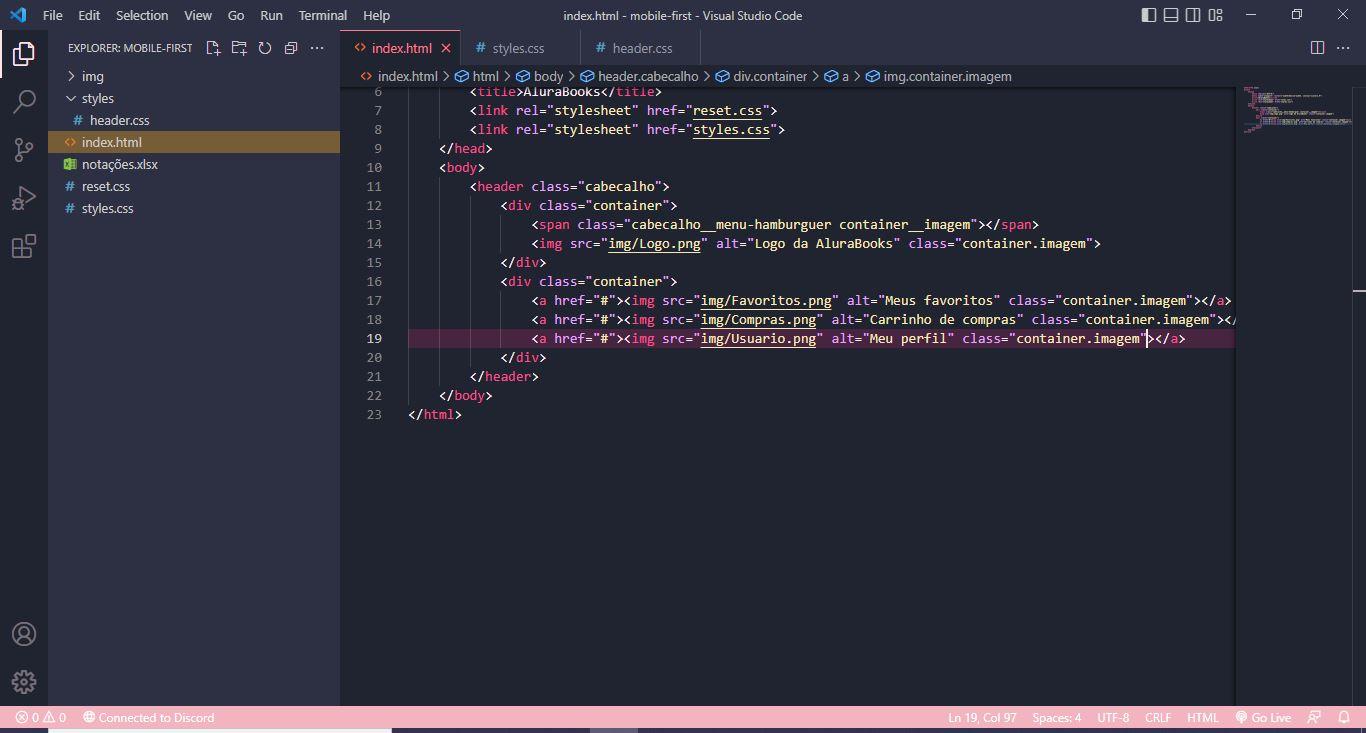
Task: Open header.css in the file tree
Action: click(194, 120)
